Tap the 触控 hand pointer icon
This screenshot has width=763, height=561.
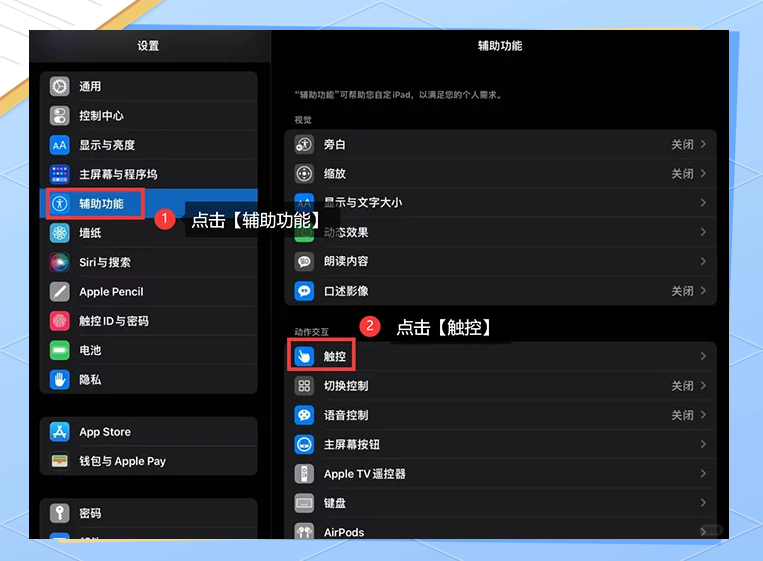[304, 356]
